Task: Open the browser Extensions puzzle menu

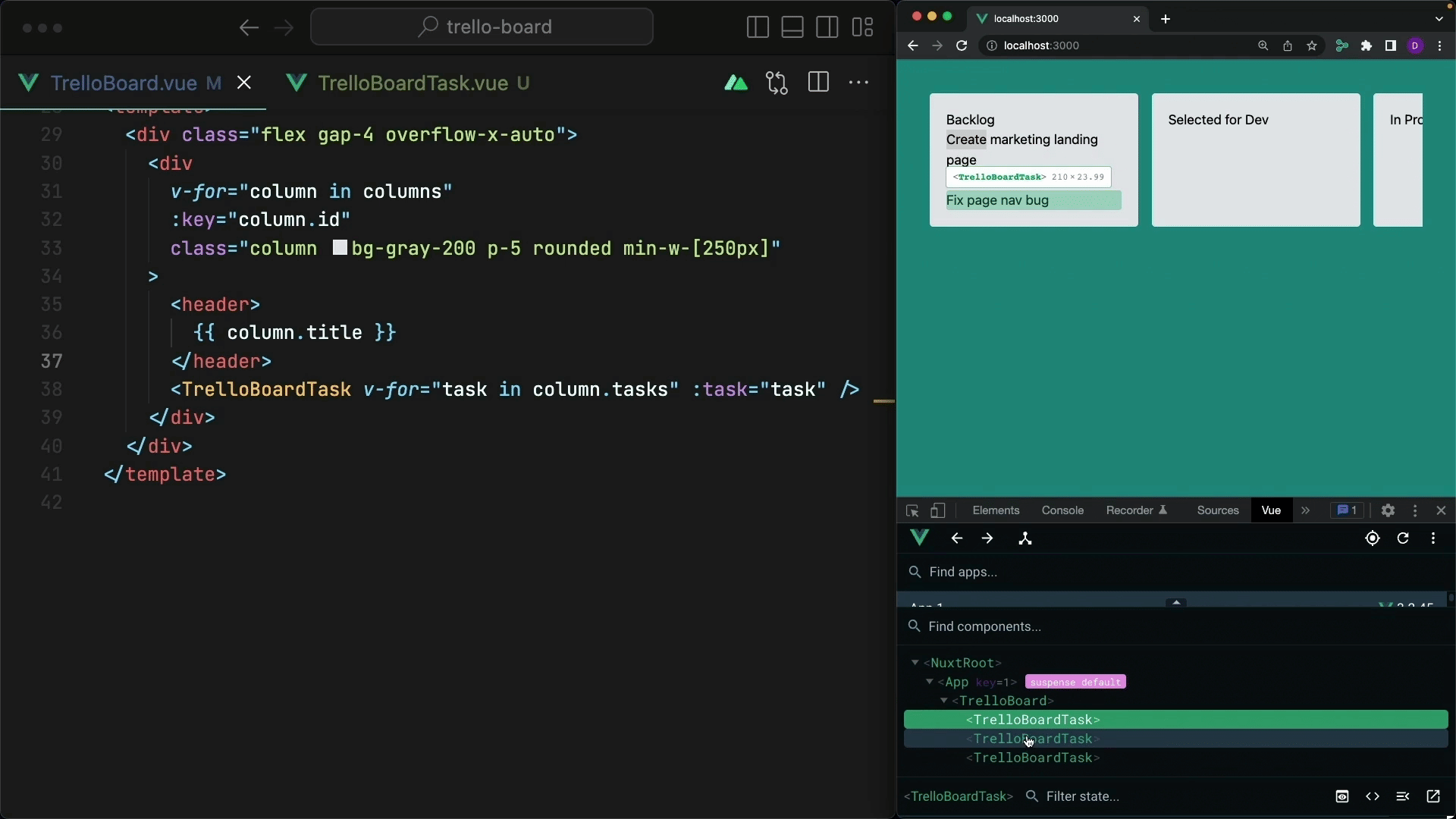Action: pos(1367,46)
